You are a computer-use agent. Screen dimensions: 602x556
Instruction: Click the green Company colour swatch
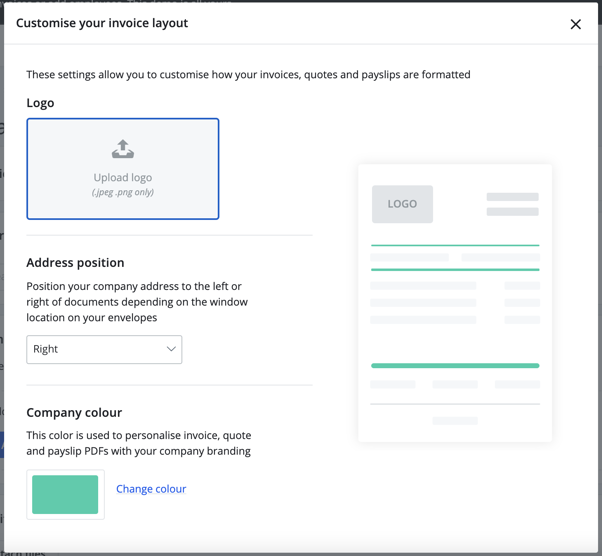pos(65,495)
